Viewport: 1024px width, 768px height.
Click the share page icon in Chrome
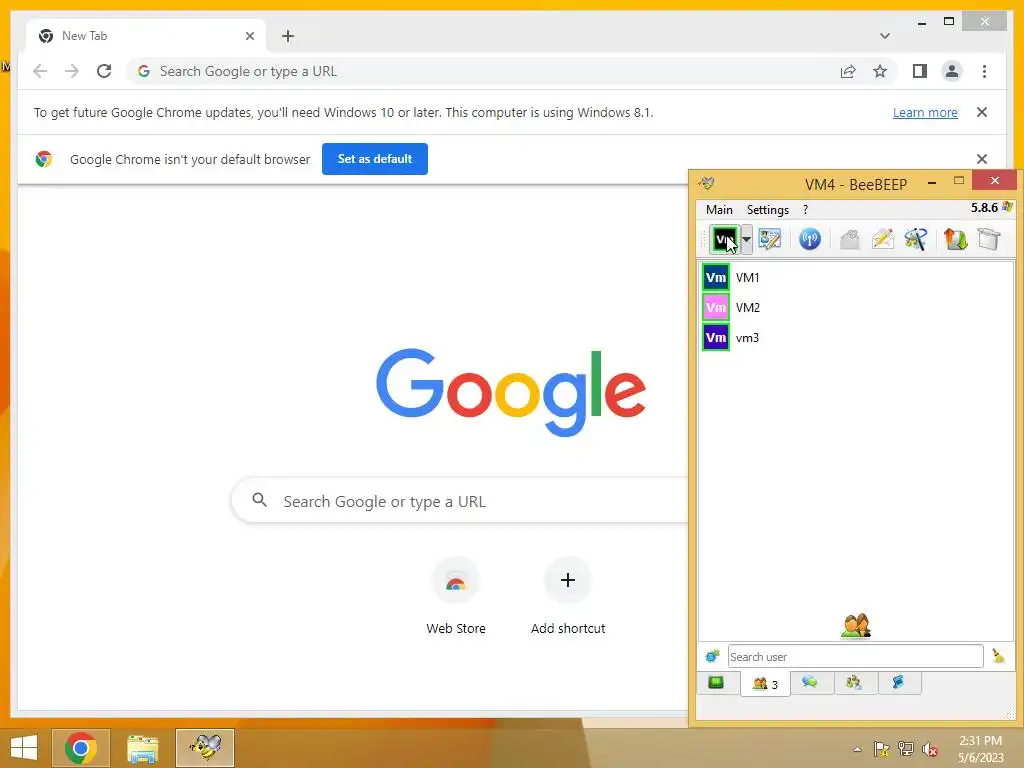pyautogui.click(x=848, y=71)
